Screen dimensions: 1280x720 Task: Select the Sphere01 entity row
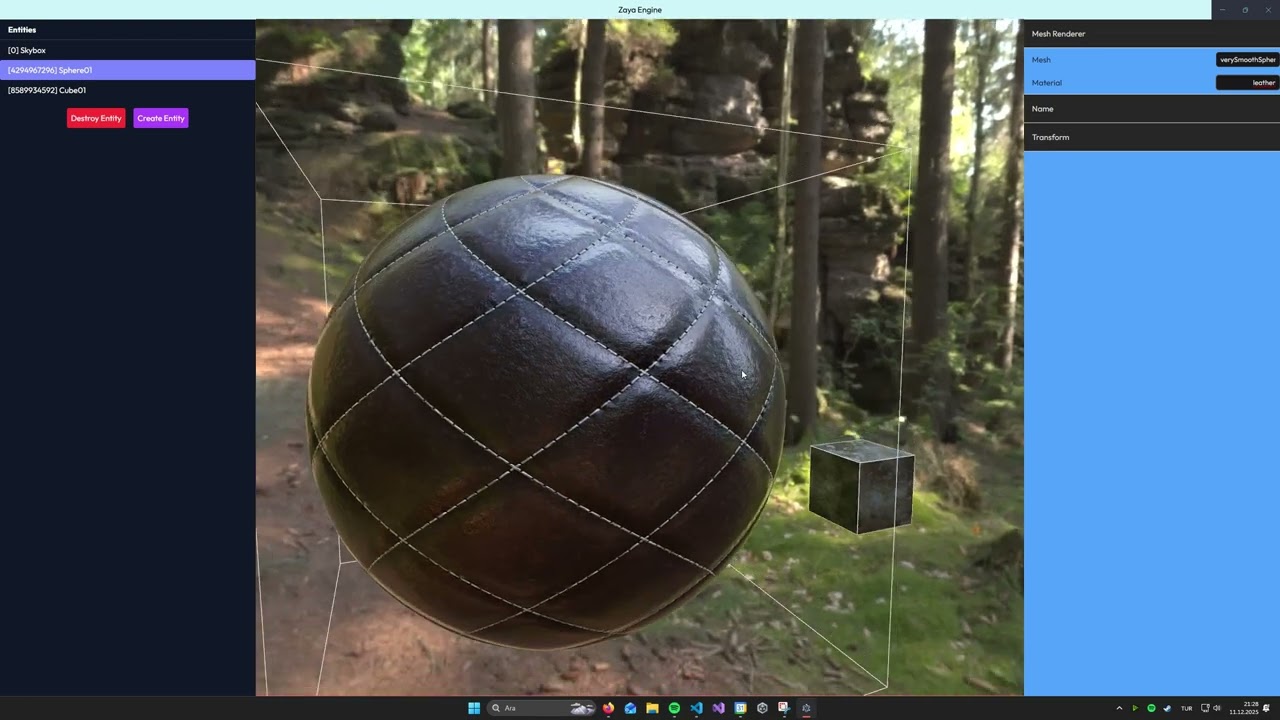(127, 70)
